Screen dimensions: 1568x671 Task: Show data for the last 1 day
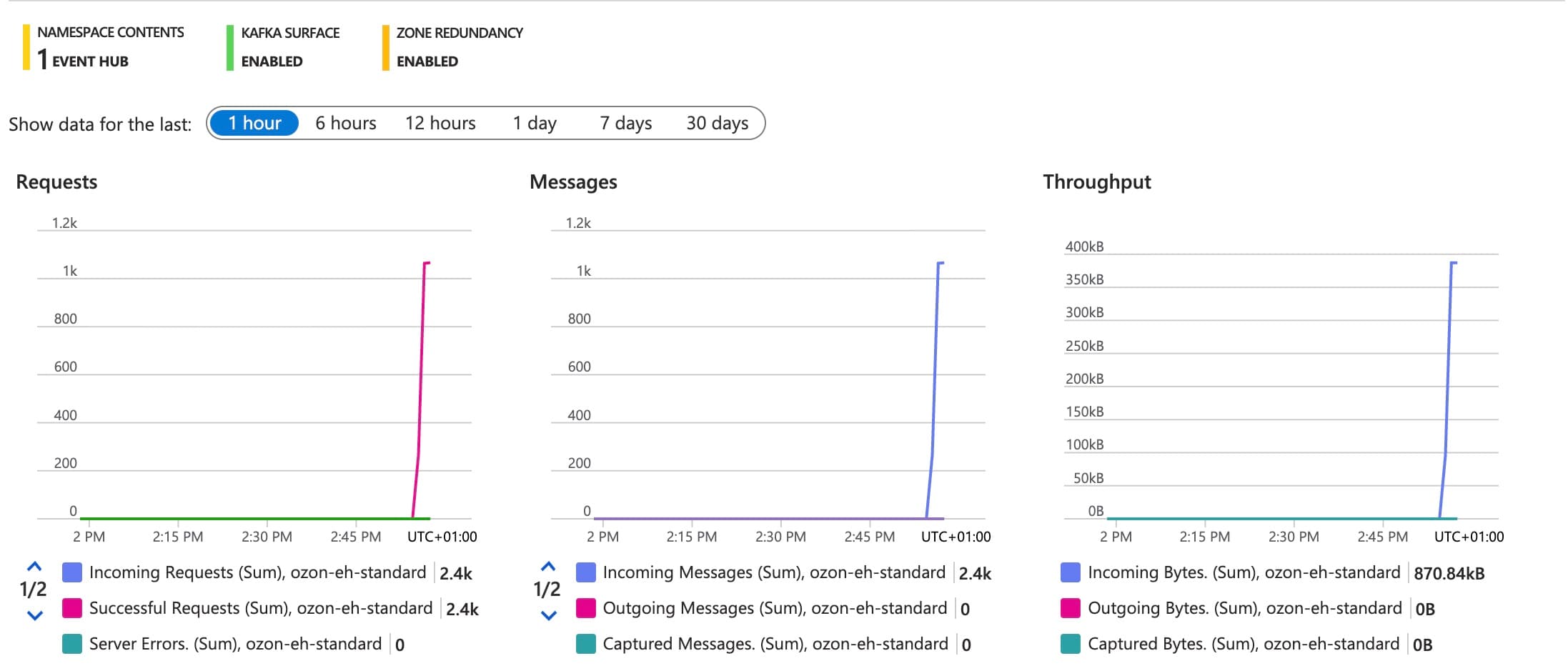(x=535, y=123)
